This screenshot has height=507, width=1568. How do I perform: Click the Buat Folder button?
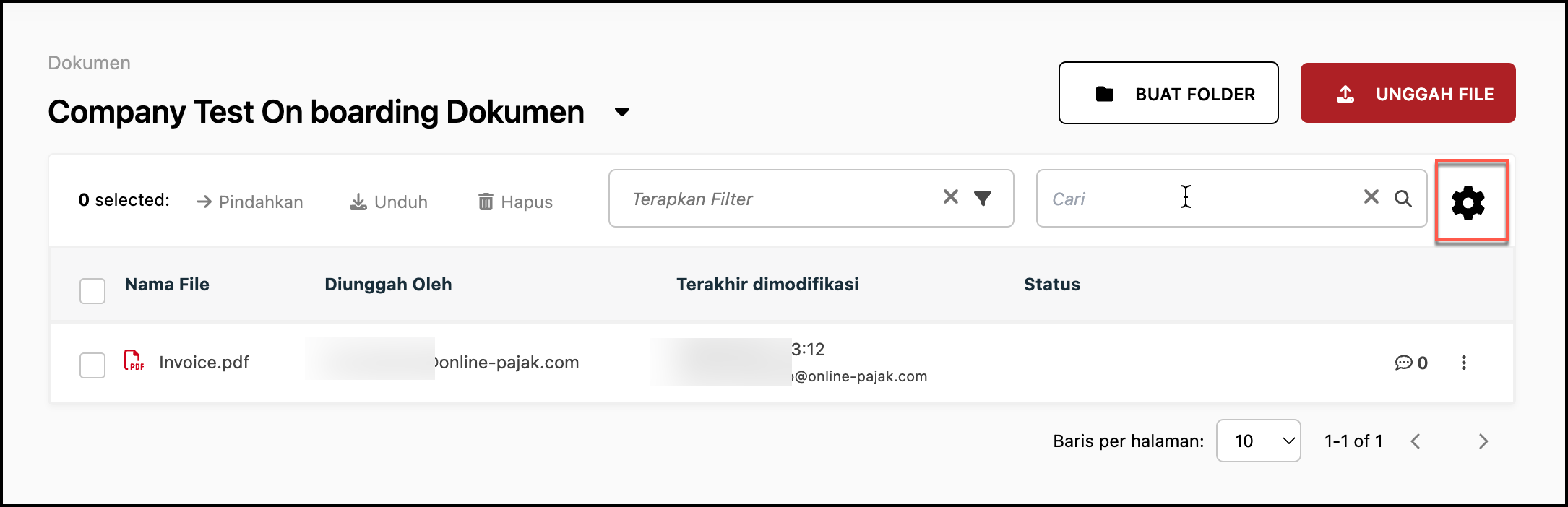pos(1168,93)
